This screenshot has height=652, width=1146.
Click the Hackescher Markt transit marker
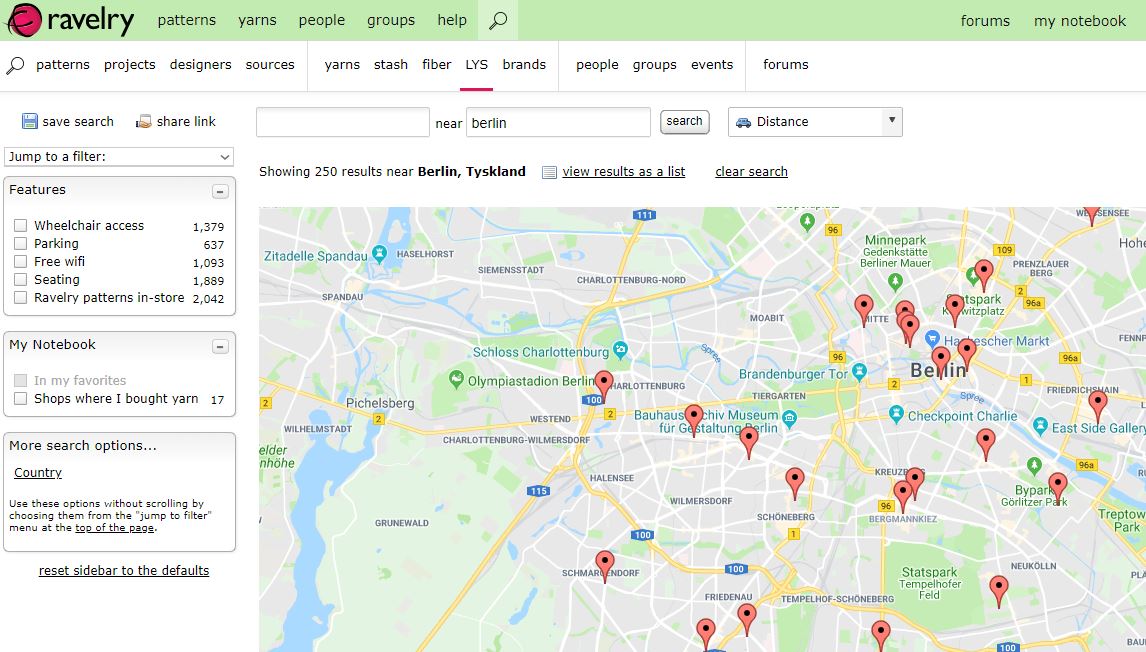(x=932, y=338)
